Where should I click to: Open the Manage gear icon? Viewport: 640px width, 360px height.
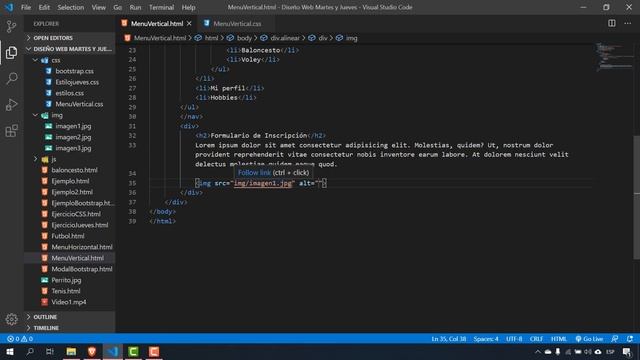point(11,319)
